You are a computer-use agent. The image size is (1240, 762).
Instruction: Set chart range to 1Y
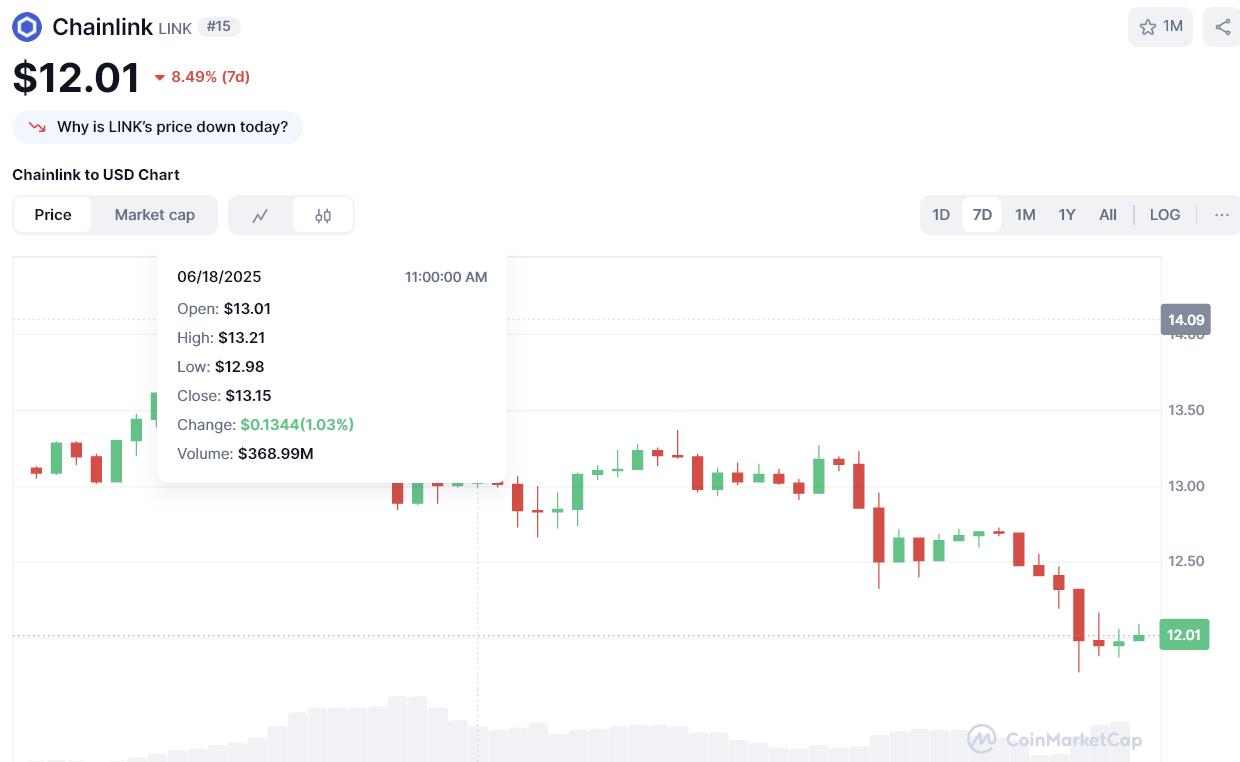tap(1067, 215)
